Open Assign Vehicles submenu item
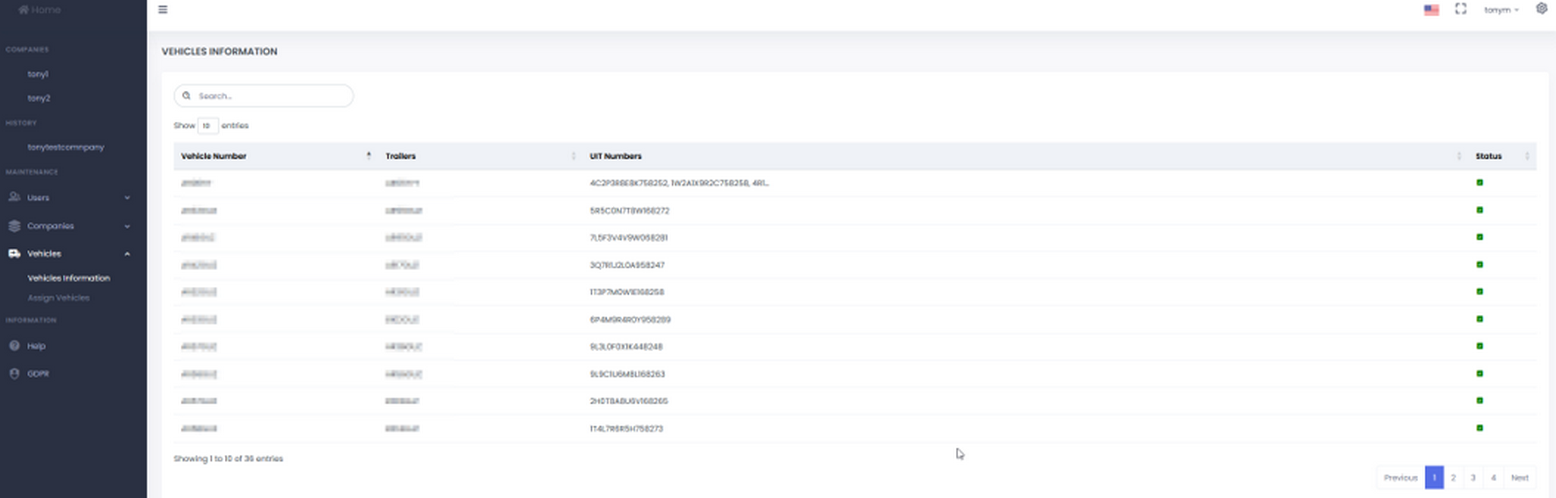 tap(58, 298)
